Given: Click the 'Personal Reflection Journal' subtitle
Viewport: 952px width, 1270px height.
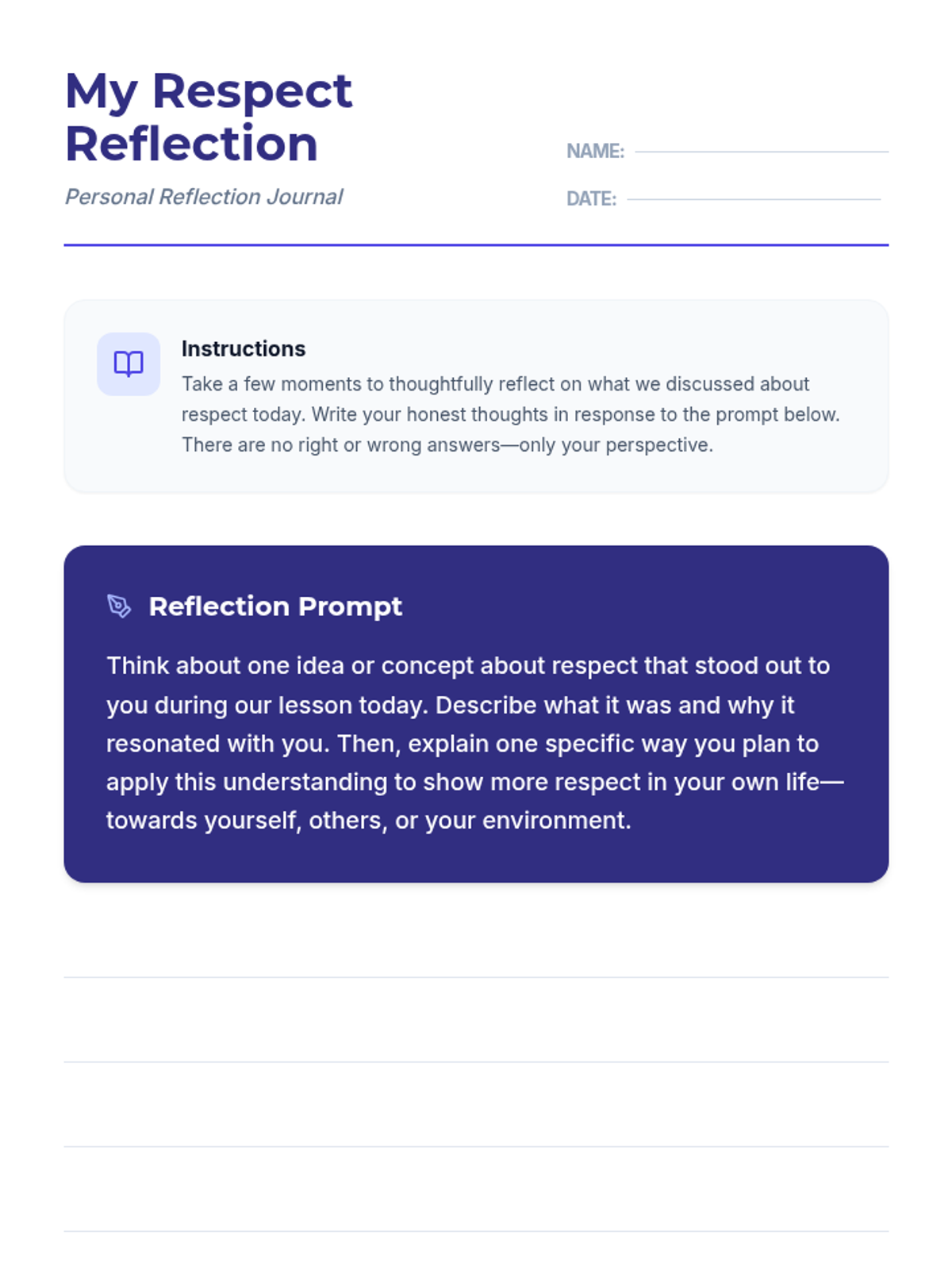Looking at the screenshot, I should 204,197.
